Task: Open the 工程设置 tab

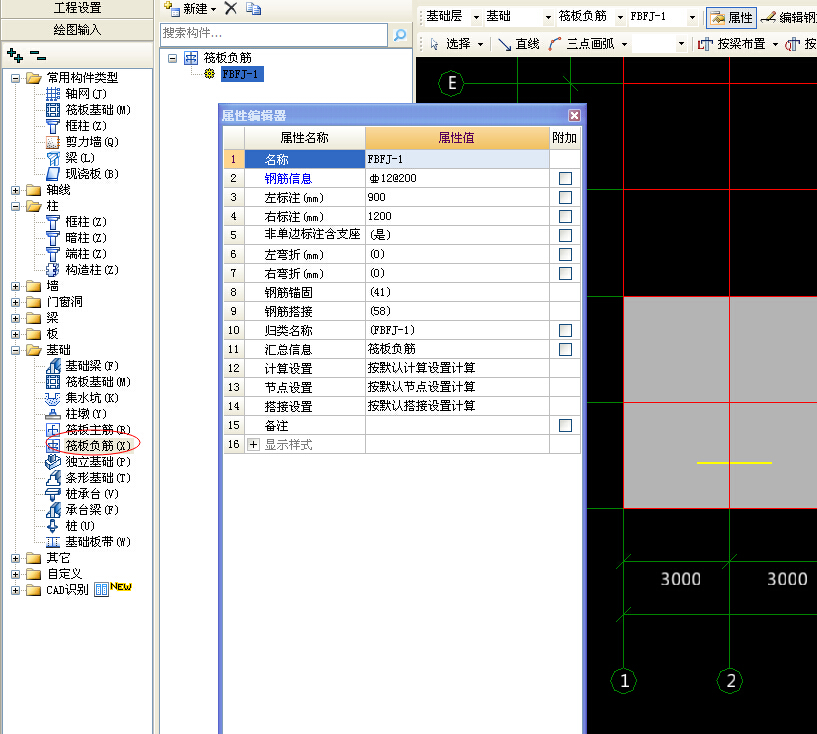Action: tap(77, 8)
